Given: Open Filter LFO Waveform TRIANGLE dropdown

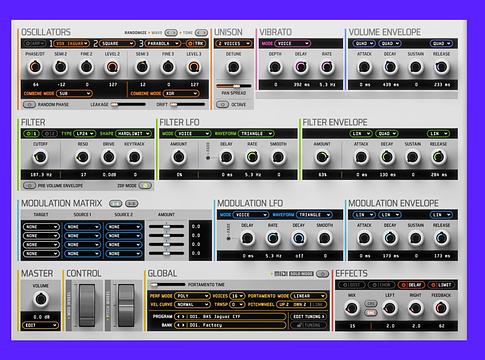Looking at the screenshot, I should [256, 134].
